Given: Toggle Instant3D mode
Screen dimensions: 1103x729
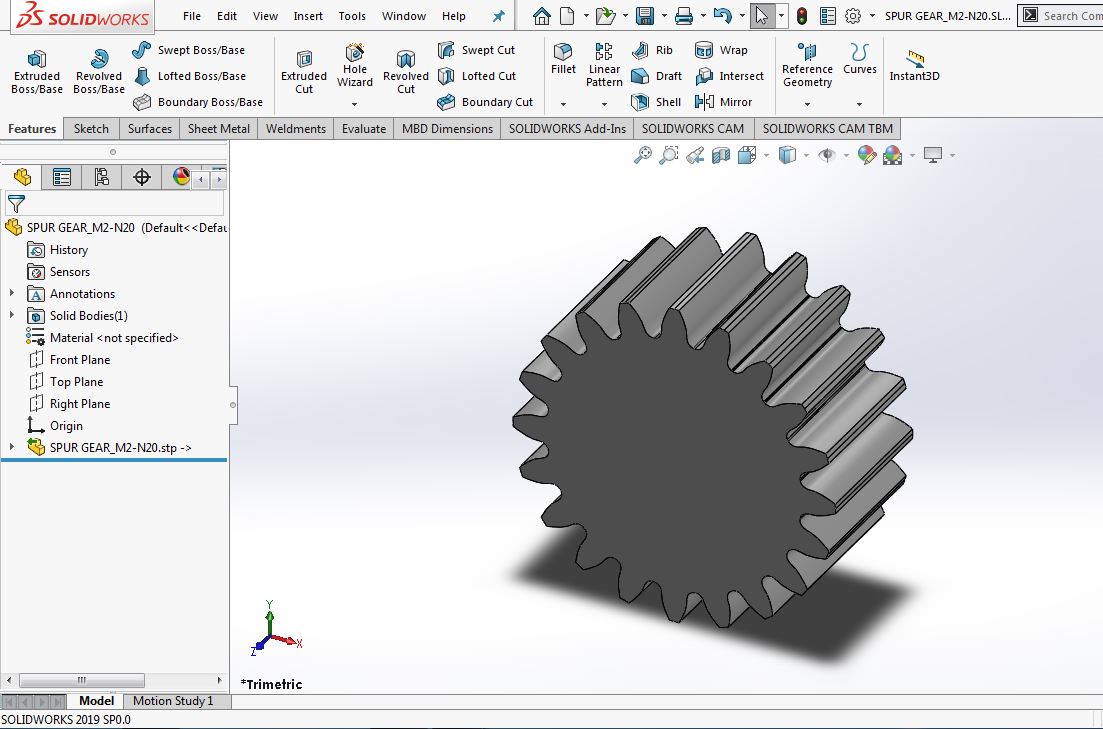Looking at the screenshot, I should coord(914,66).
